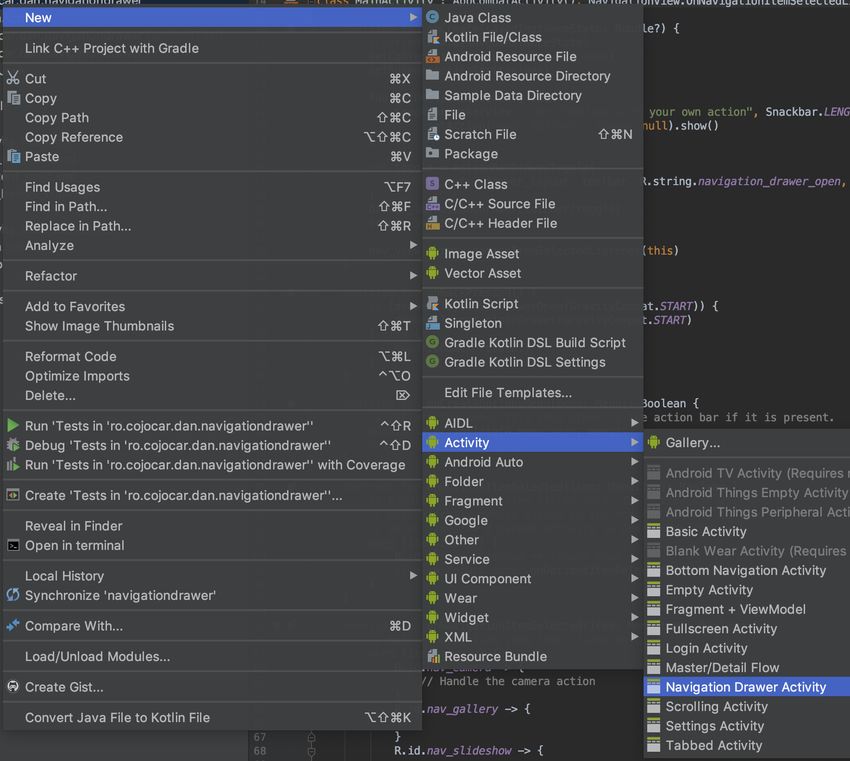Click the Kotlin Script icon
The height and width of the screenshot is (761, 850).
[x=432, y=303]
